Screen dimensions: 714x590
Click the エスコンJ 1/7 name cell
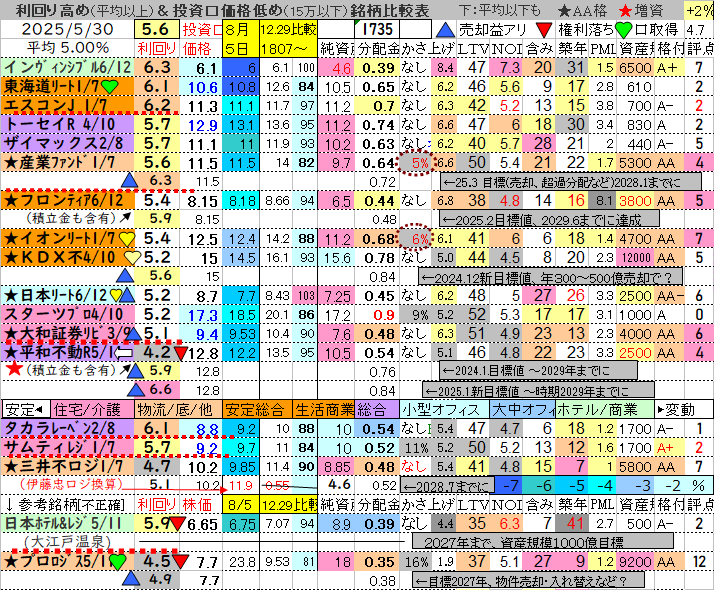click(67, 105)
